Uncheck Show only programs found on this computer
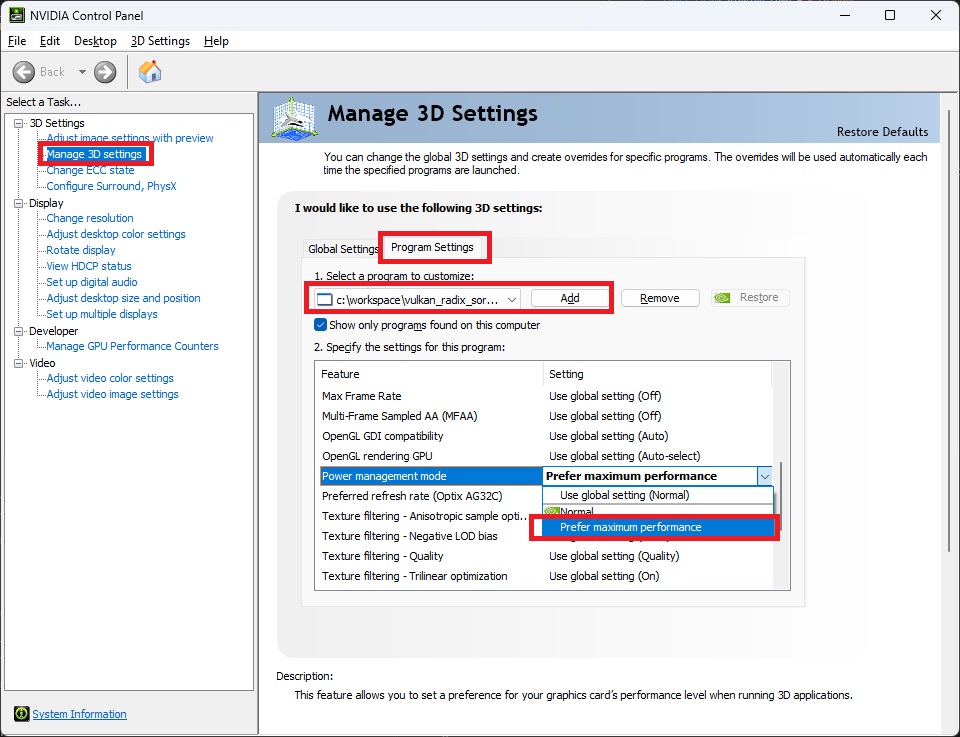The image size is (960, 737). click(x=320, y=324)
